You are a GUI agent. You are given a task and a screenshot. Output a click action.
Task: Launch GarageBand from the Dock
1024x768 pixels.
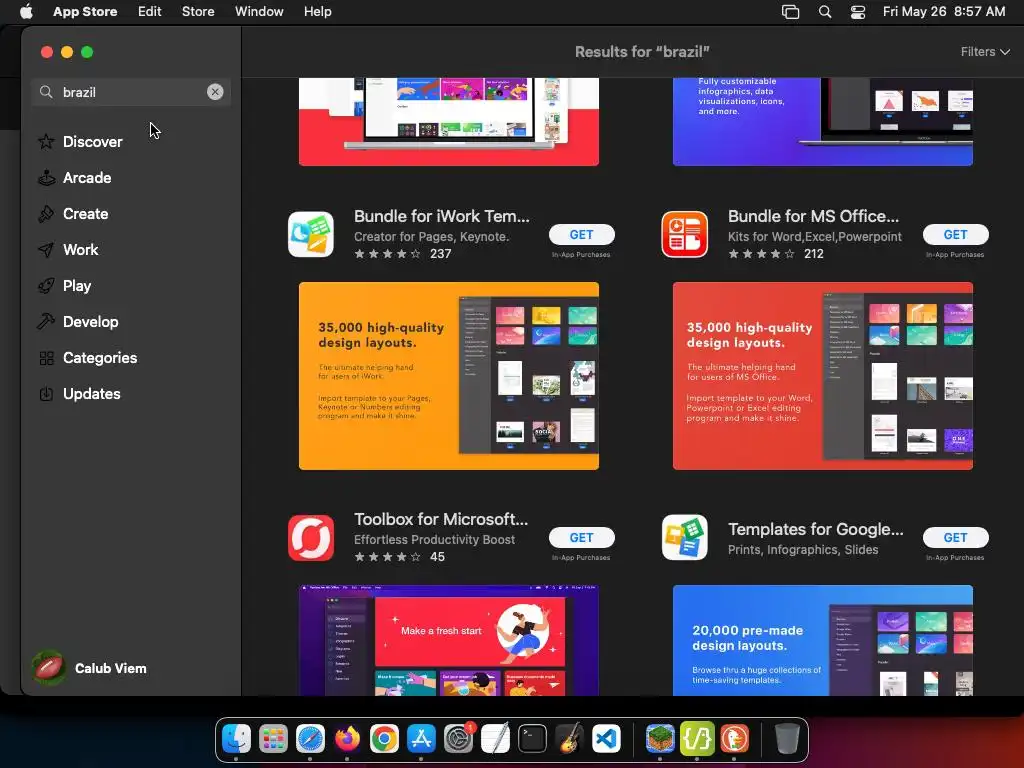pos(569,739)
